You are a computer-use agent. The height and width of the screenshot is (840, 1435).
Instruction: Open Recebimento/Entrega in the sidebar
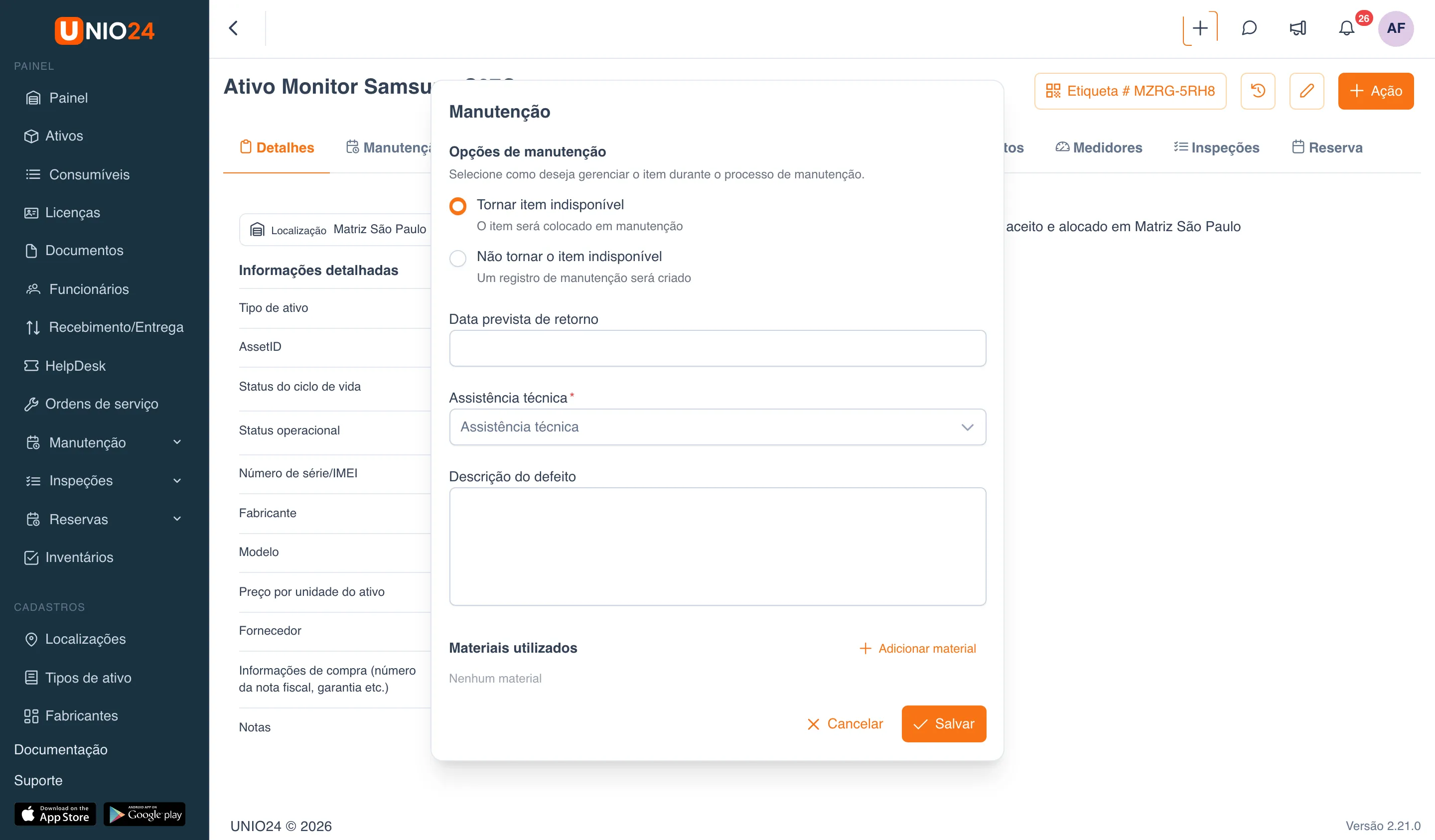(104, 327)
